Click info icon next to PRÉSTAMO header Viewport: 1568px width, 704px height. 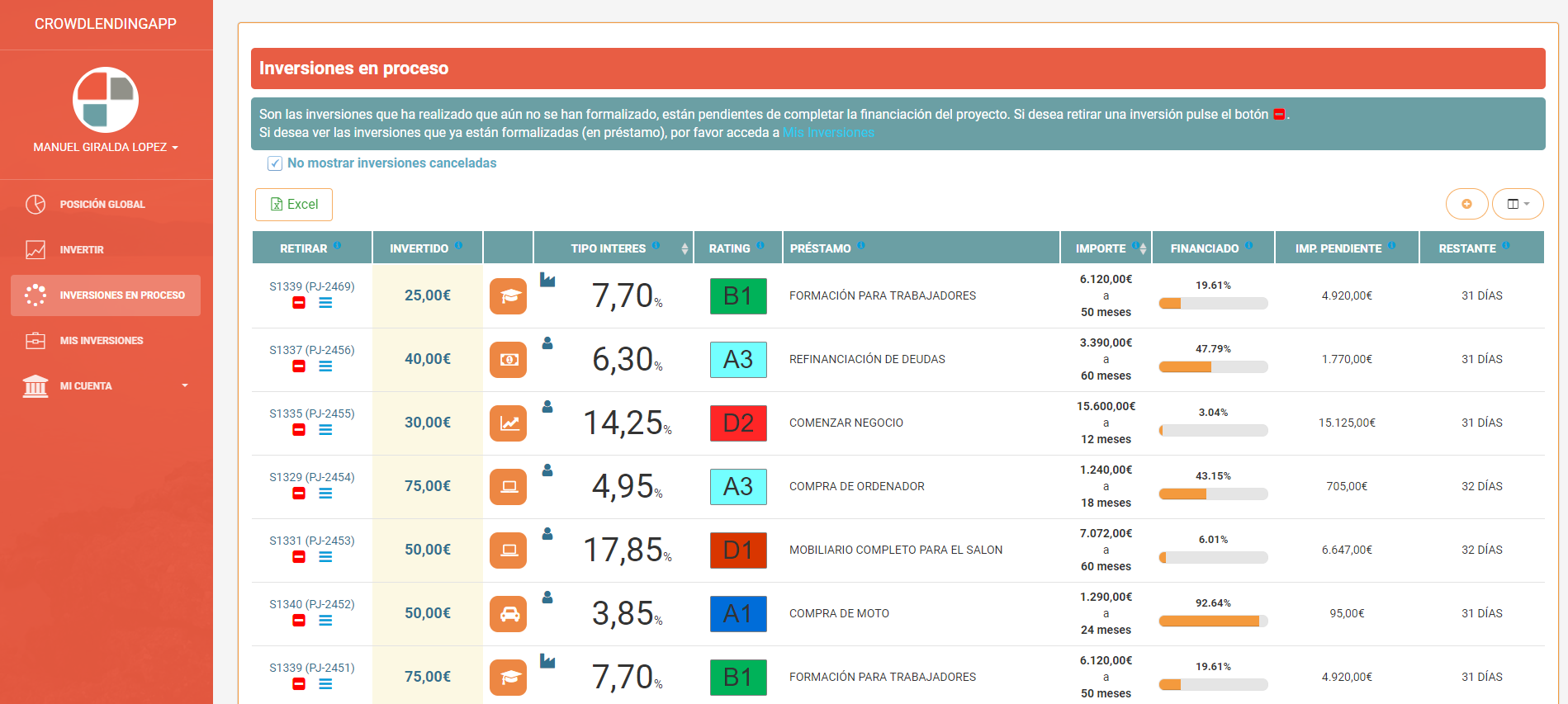[860, 245]
